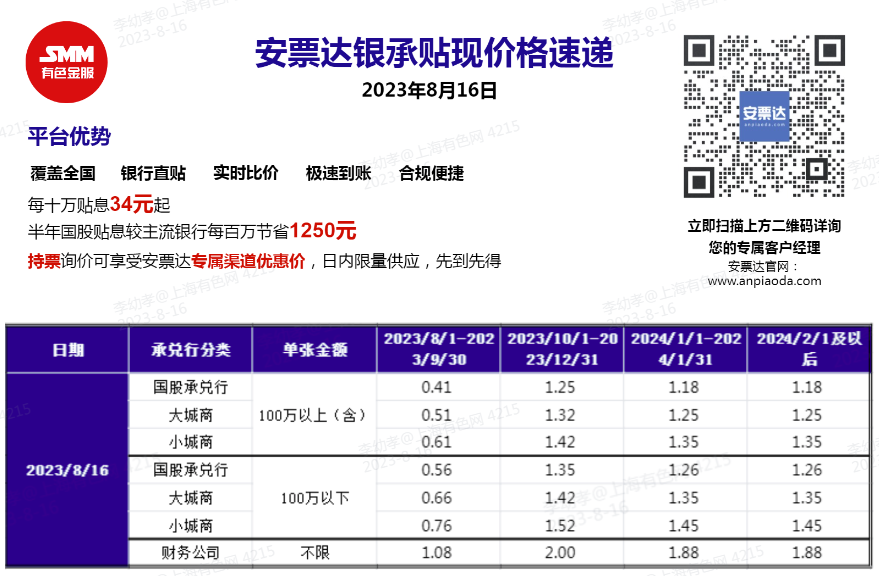The width and height of the screenshot is (879, 576).
Task: Click the 100万以上（含） amount cell
Action: 314,415
